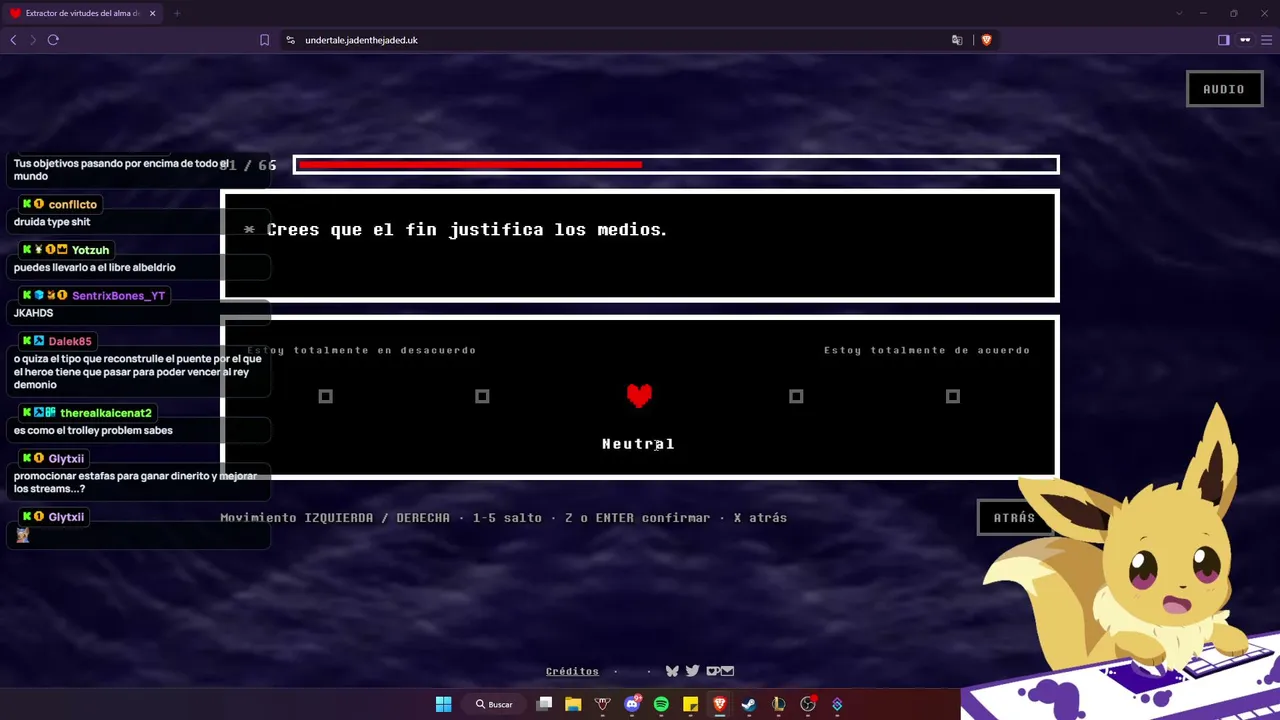Reload the Undertale quiz page
The height and width of the screenshot is (720, 1280).
pyautogui.click(x=53, y=40)
